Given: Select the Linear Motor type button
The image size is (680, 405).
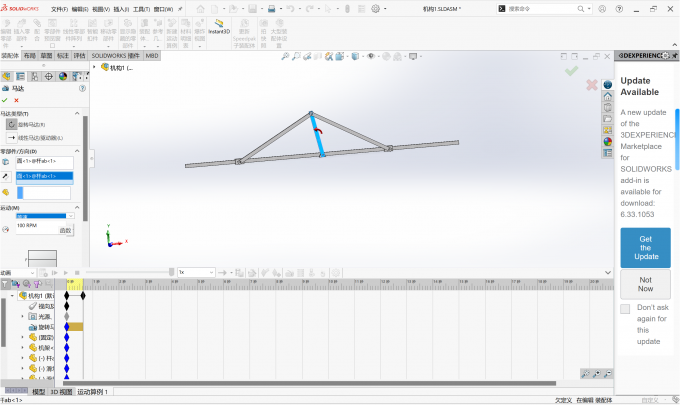Looking at the screenshot, I should coord(11,137).
